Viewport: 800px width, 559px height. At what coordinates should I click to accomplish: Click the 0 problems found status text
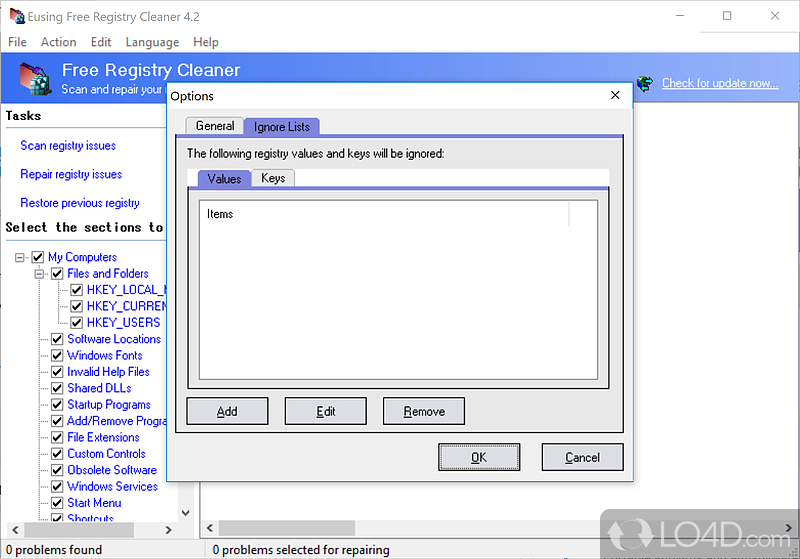pyautogui.click(x=54, y=550)
